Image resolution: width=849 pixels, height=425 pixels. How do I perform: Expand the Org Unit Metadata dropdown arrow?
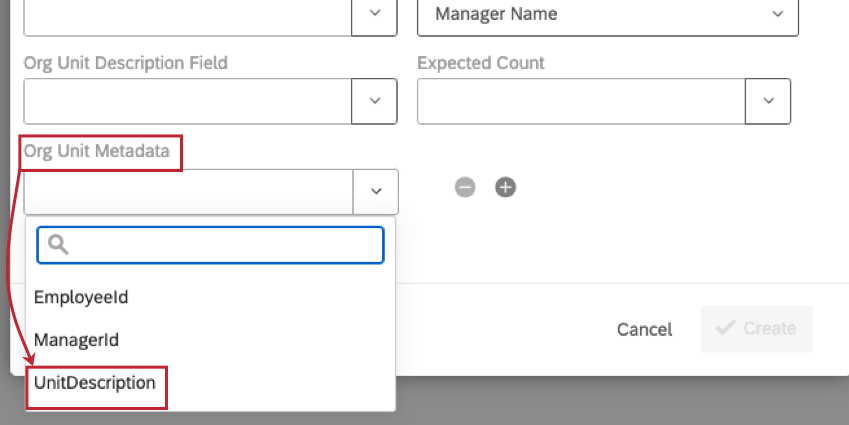[376, 191]
